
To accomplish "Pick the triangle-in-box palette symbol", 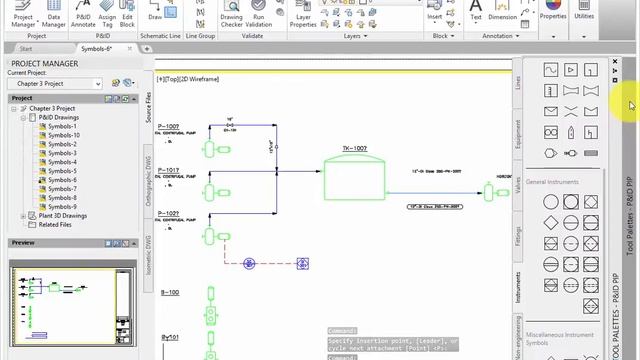I will [571, 70].
